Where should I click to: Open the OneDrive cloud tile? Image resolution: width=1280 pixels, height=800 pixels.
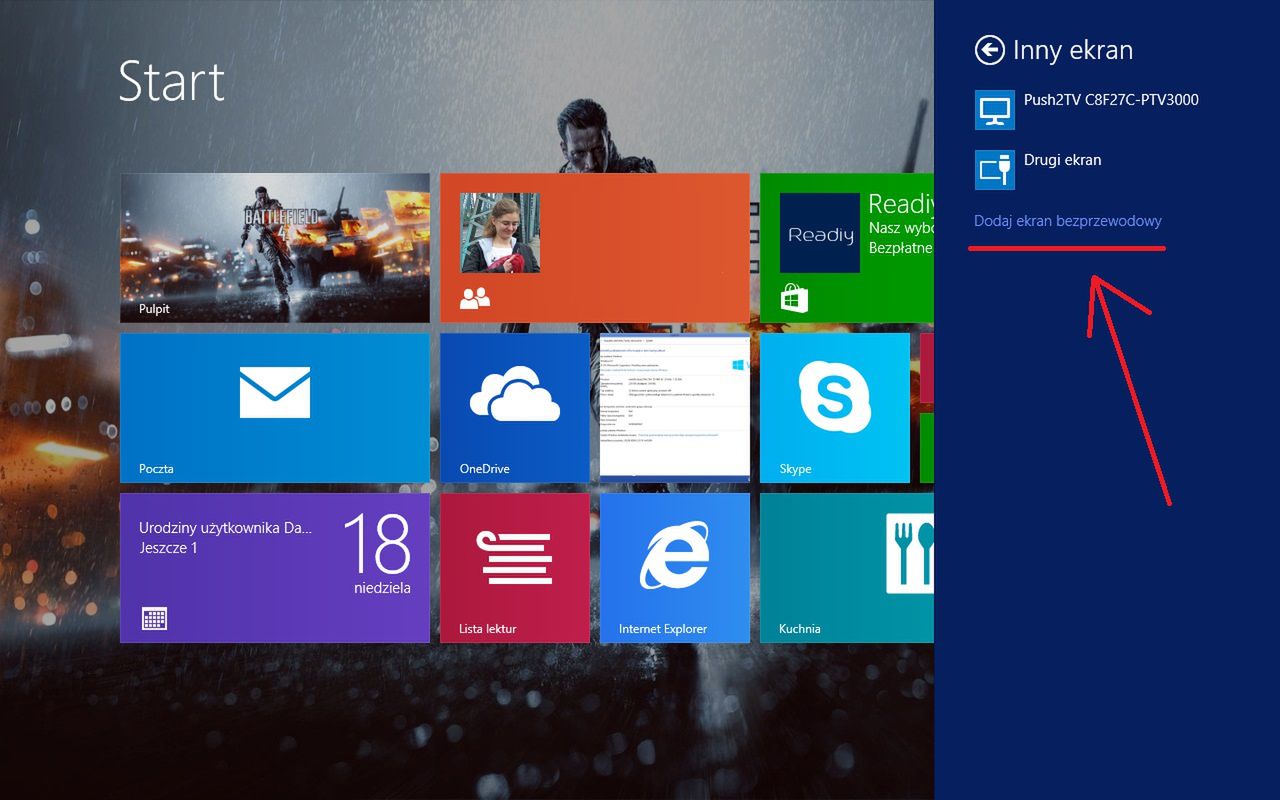[x=515, y=408]
